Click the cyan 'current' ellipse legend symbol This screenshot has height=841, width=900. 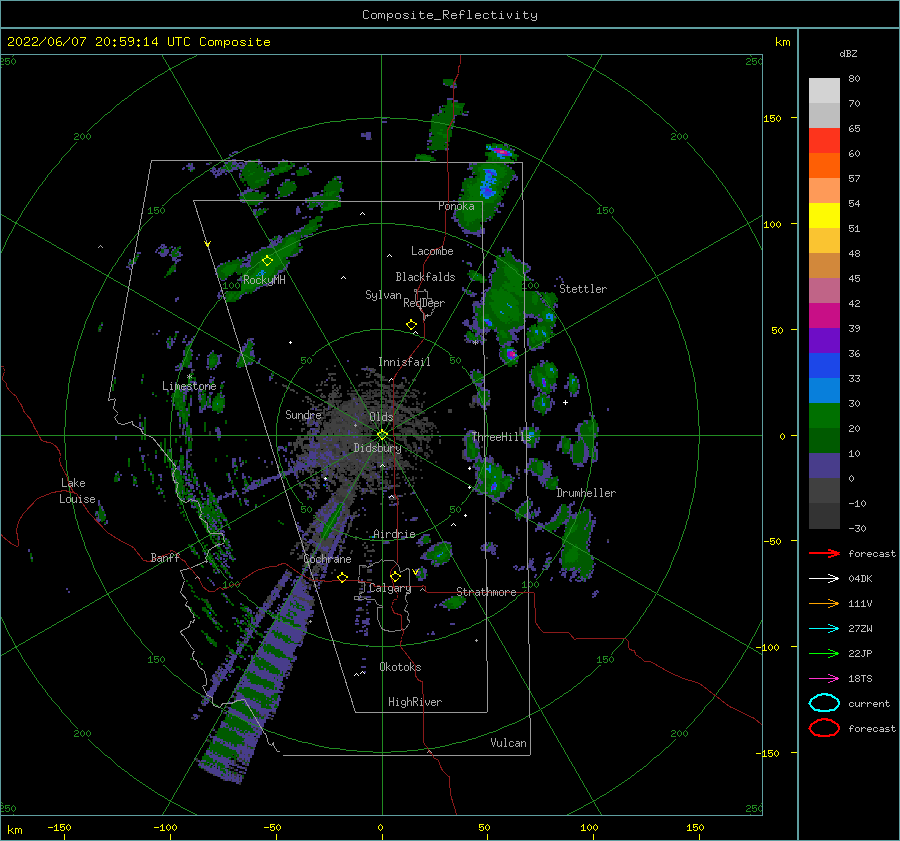pos(824,703)
